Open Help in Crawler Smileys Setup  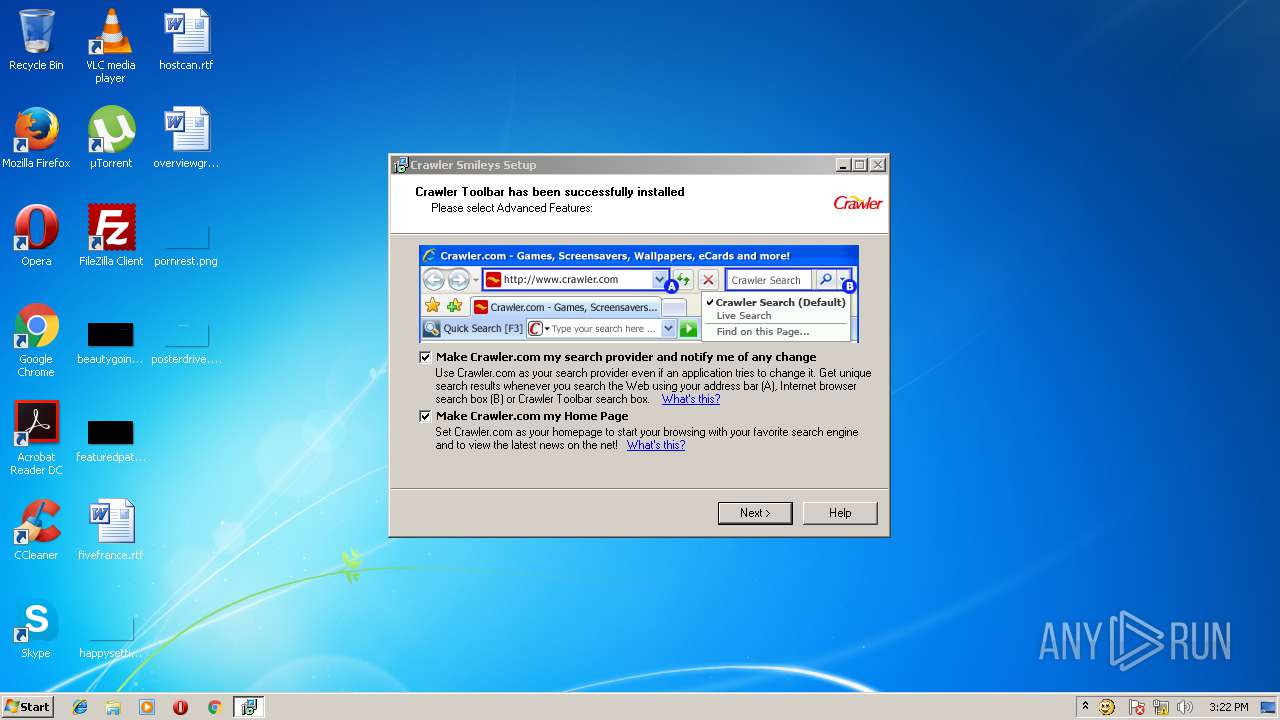(840, 513)
